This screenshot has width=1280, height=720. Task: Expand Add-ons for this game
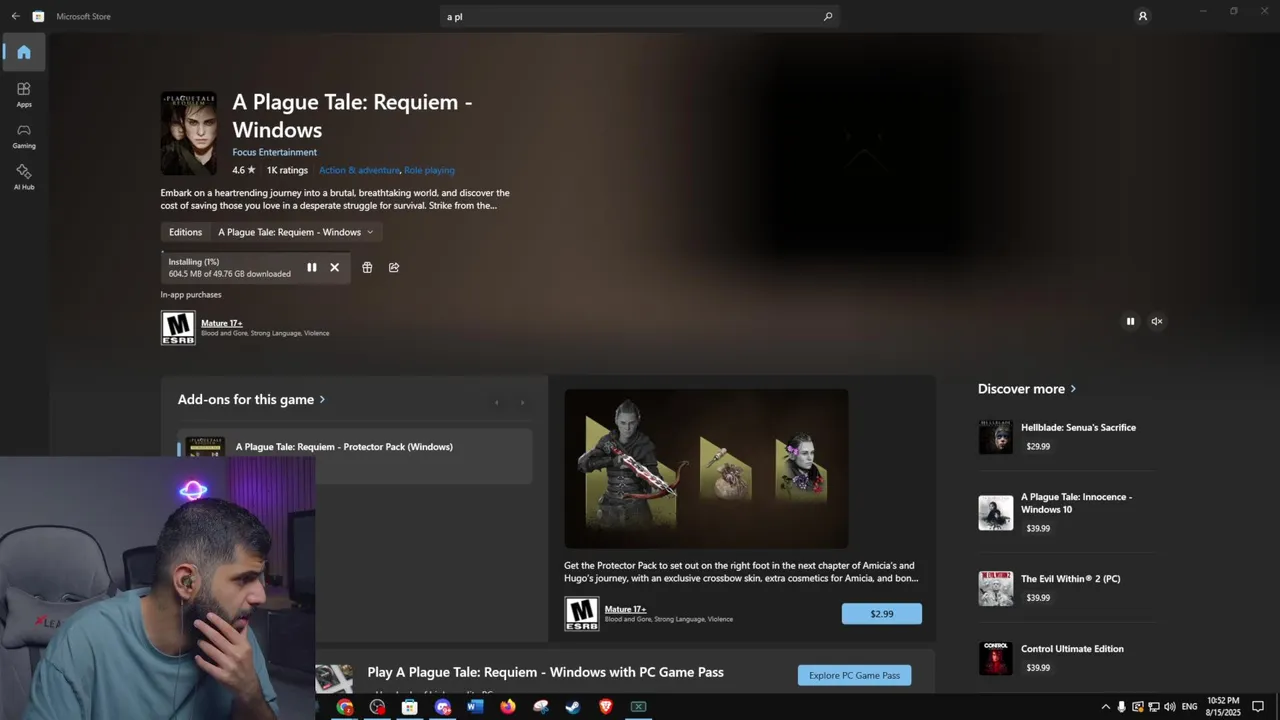point(252,399)
